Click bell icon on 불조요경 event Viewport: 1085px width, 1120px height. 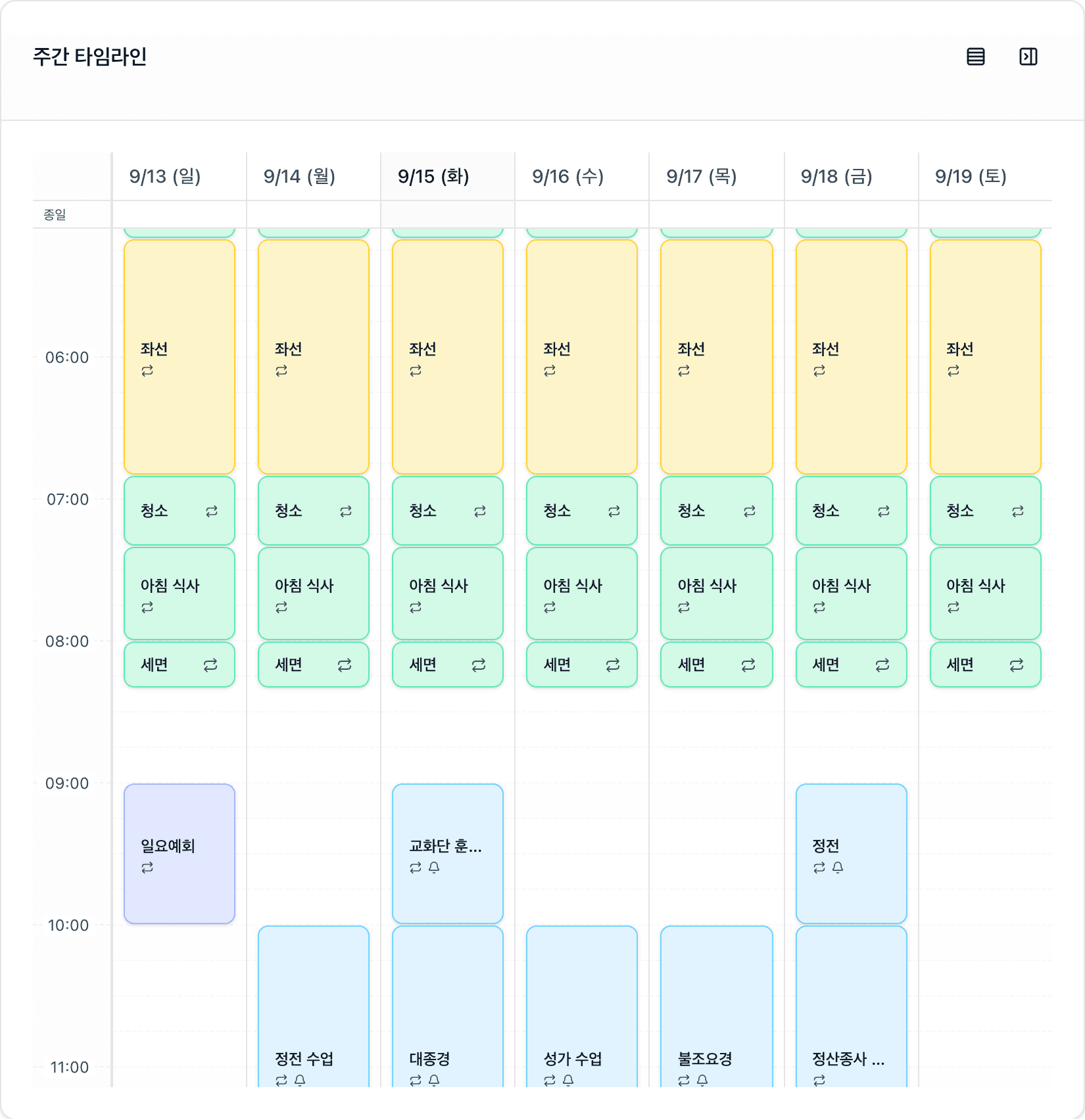click(702, 1080)
